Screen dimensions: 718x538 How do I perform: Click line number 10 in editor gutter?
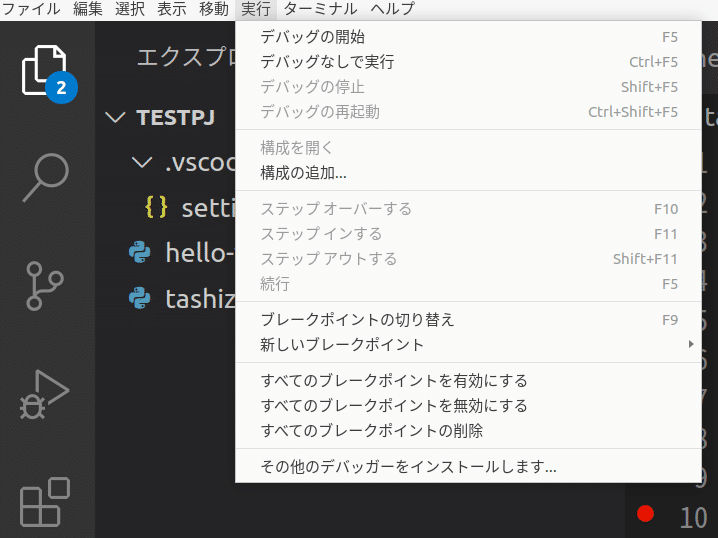(694, 518)
